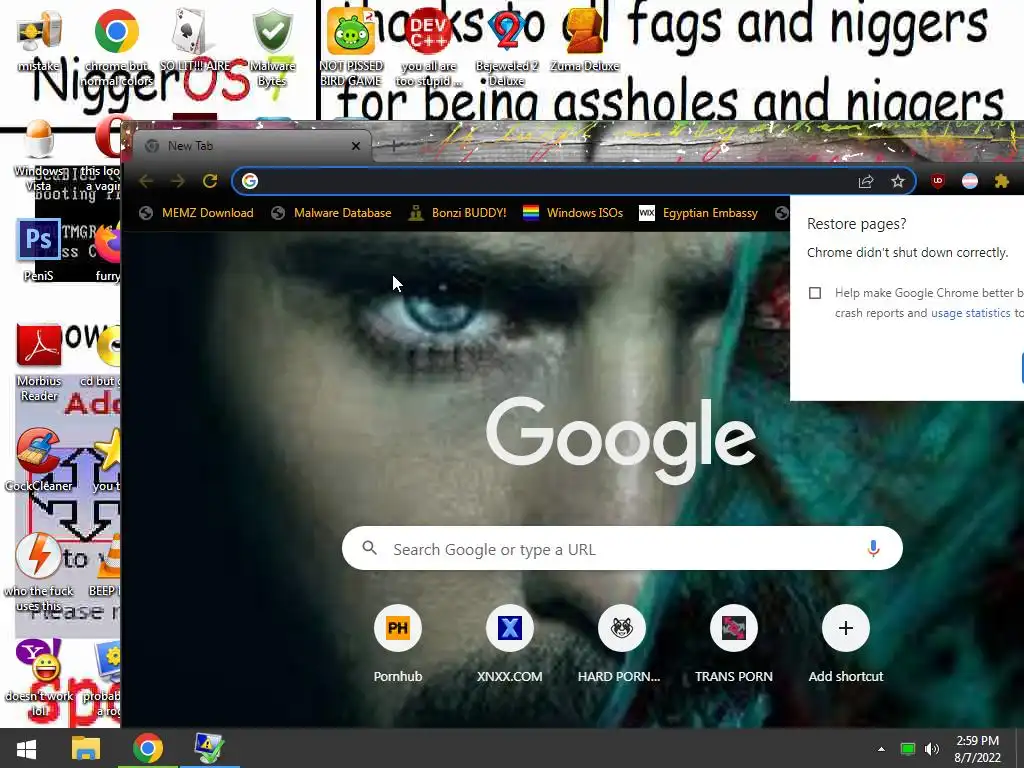1024x768 pixels.
Task: Open the Egyptian Embassy bookmark
Action: coord(699,213)
